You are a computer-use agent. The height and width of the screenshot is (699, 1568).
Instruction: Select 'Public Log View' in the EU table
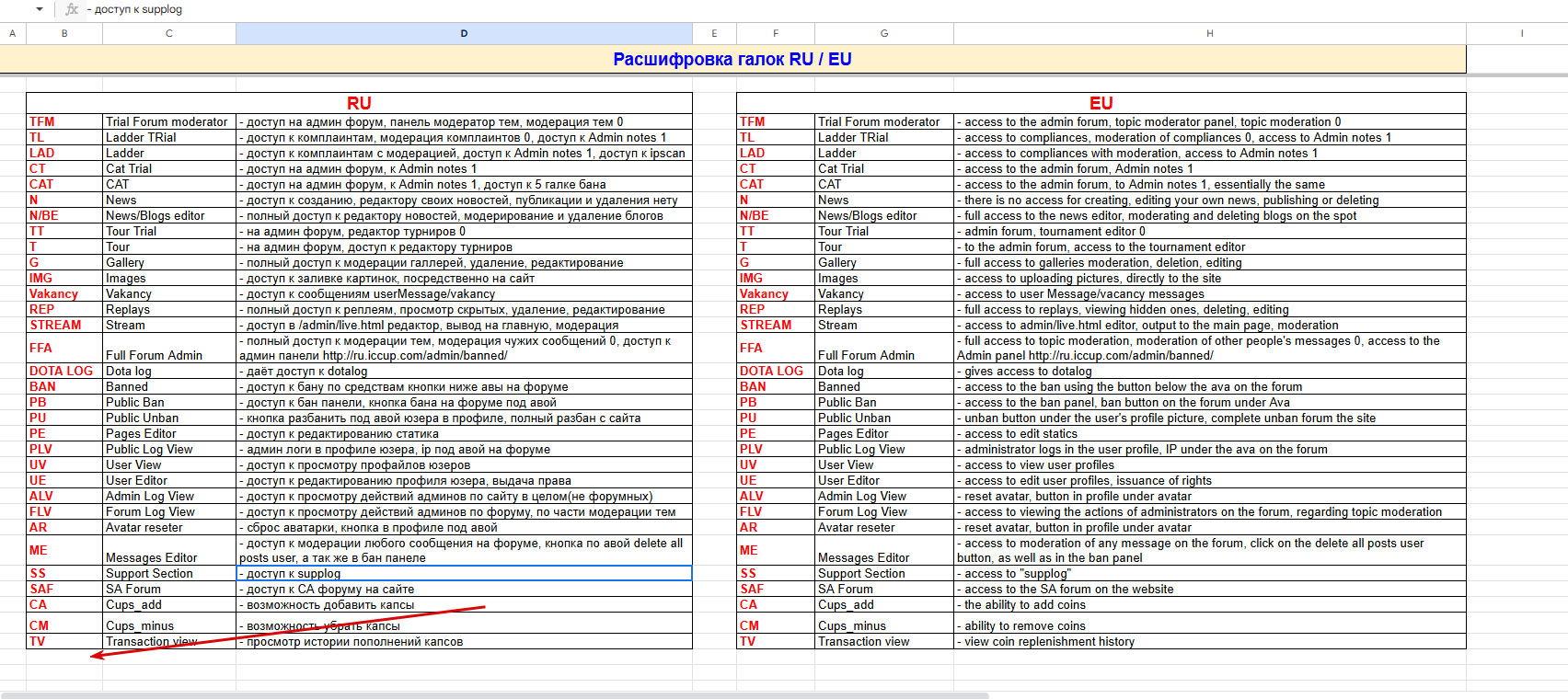pyautogui.click(x=861, y=449)
